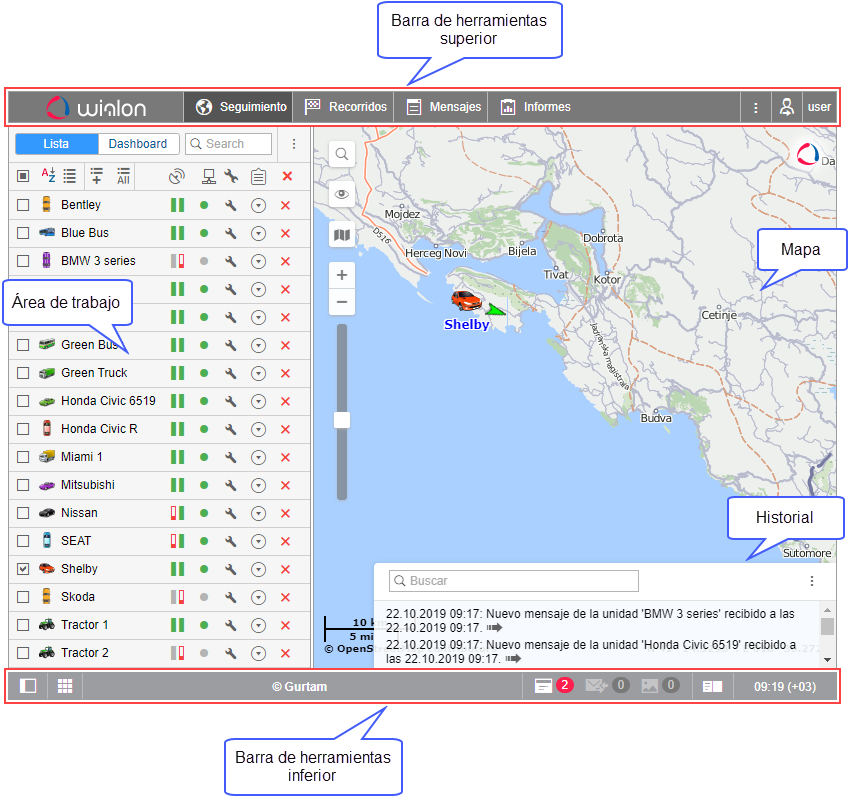Open history panel three-dot options menu

pyautogui.click(x=811, y=581)
